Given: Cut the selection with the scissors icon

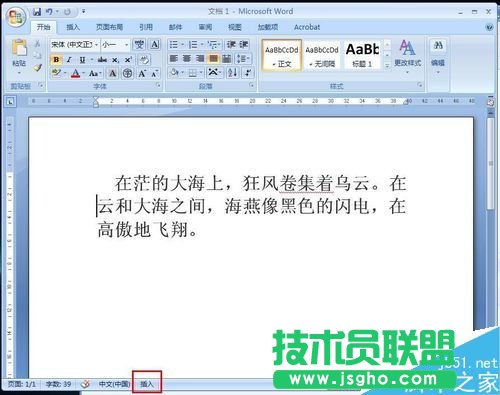Looking at the screenshot, I should (x=37, y=43).
